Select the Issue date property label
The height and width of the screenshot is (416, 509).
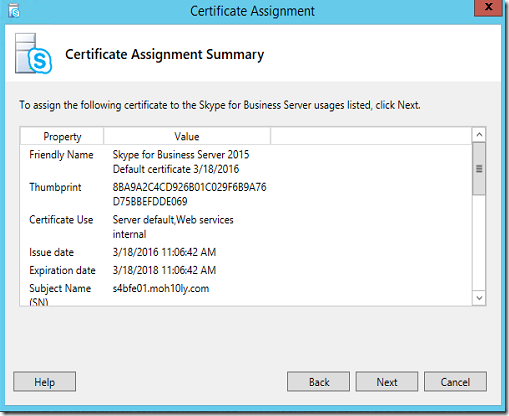pyautogui.click(x=51, y=252)
